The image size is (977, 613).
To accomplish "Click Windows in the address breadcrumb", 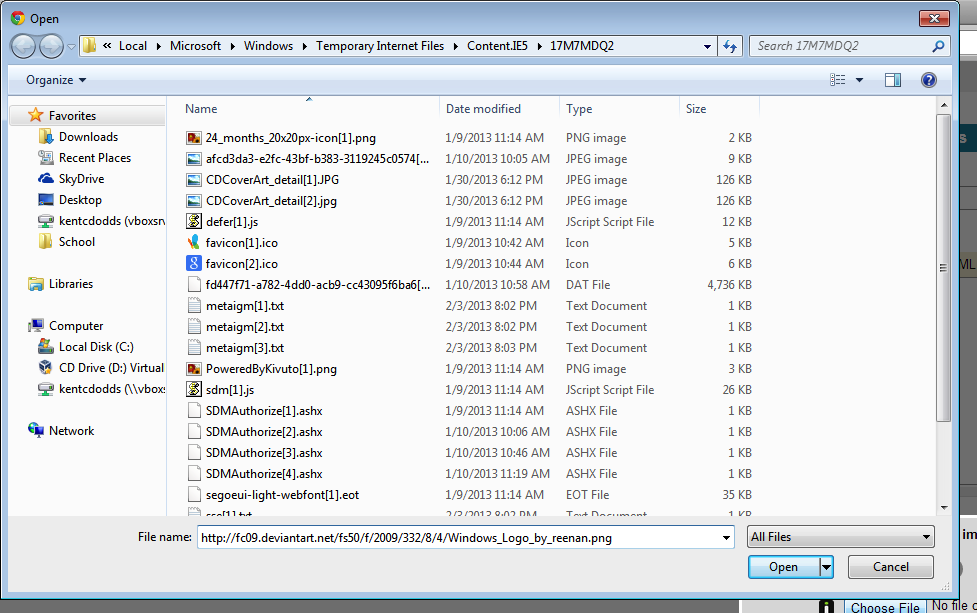I will (x=269, y=46).
